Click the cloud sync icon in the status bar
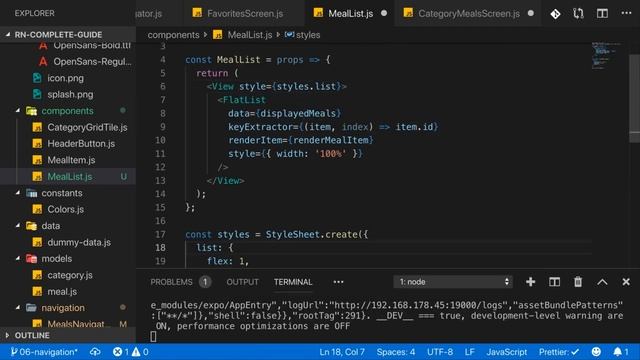This screenshot has width=640, height=360. [x=95, y=351]
